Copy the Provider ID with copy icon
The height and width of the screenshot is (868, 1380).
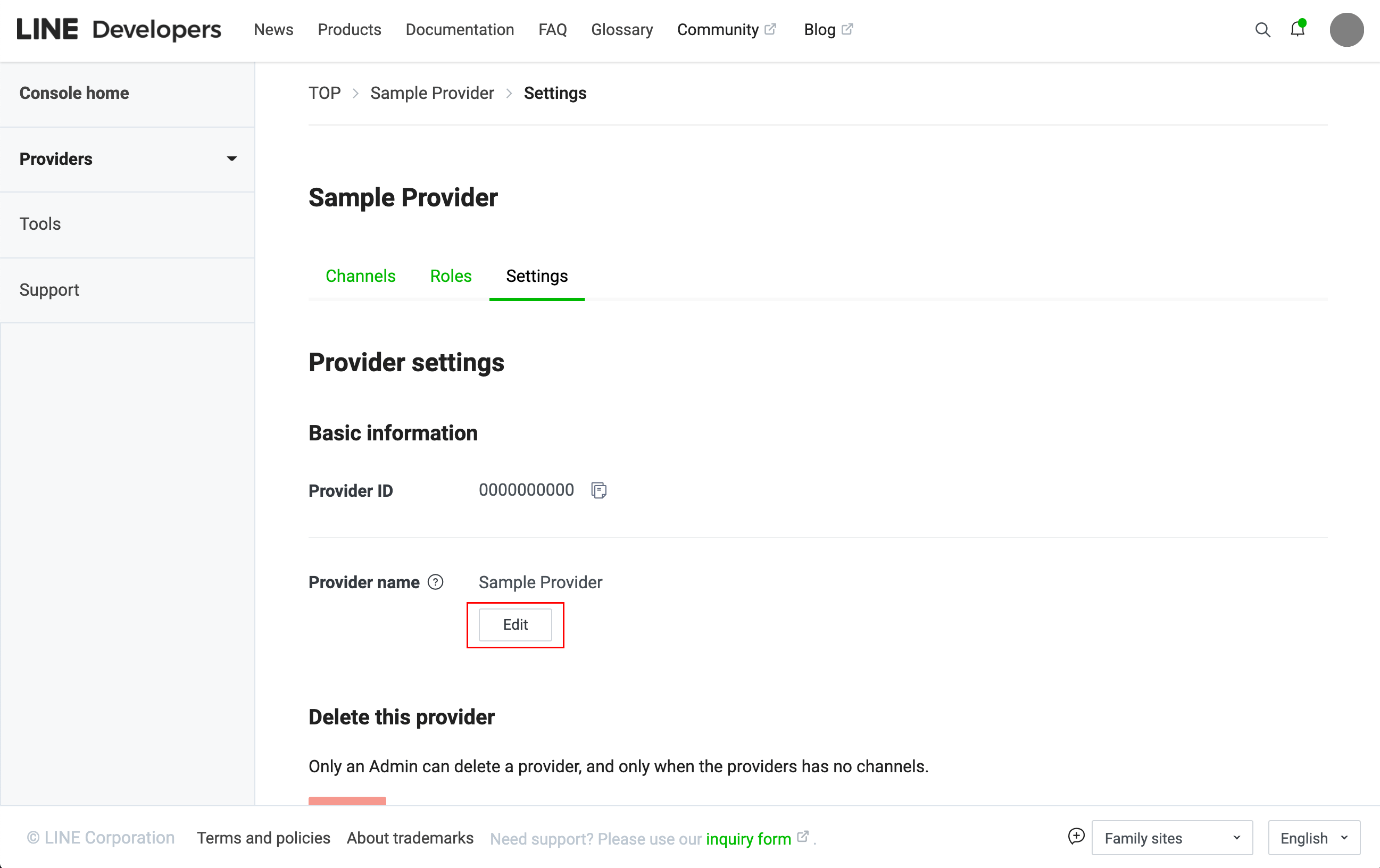599,490
